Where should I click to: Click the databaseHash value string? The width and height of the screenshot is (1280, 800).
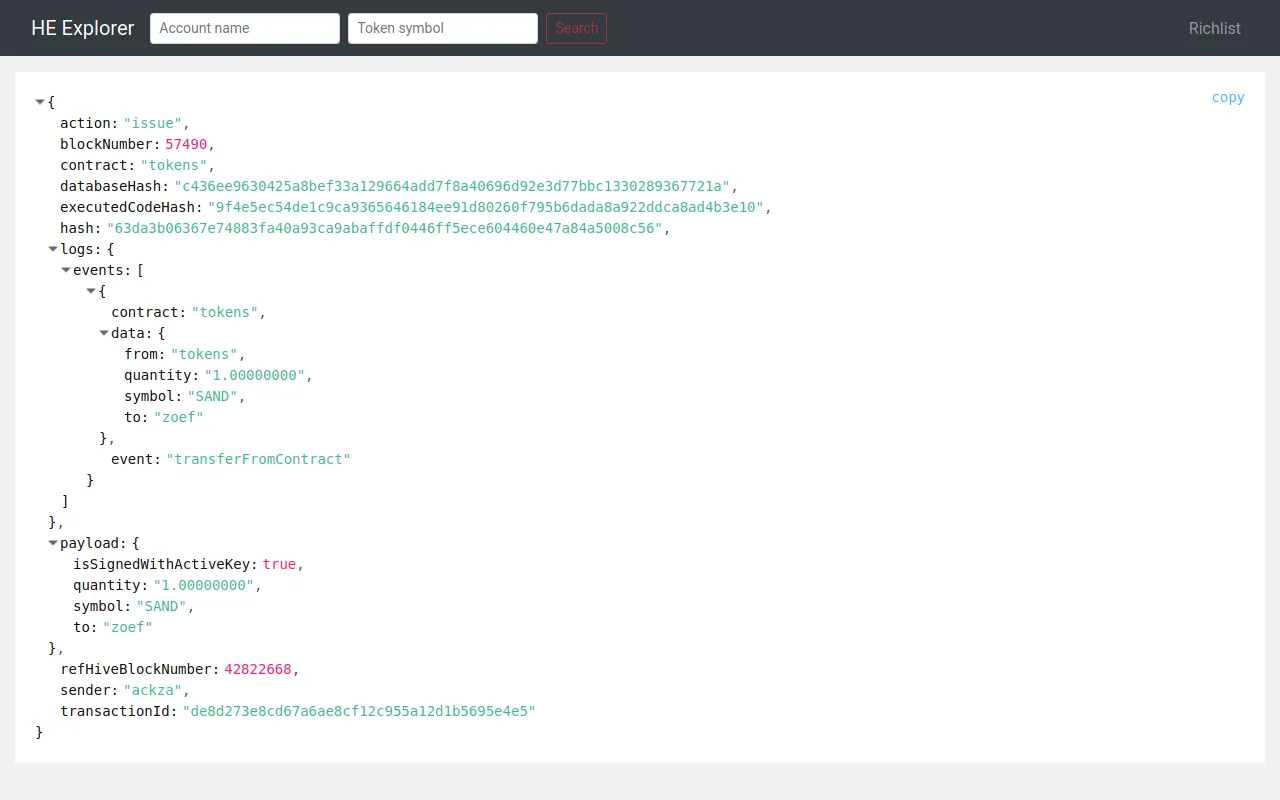[453, 186]
